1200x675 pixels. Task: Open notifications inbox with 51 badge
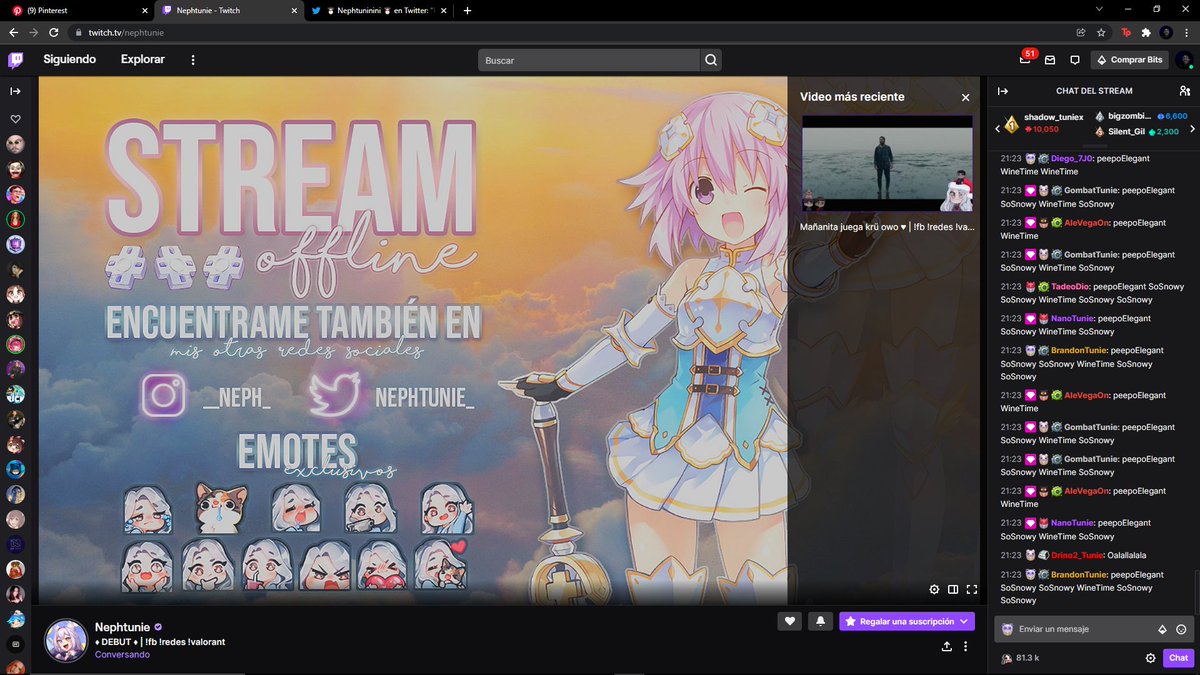1025,59
